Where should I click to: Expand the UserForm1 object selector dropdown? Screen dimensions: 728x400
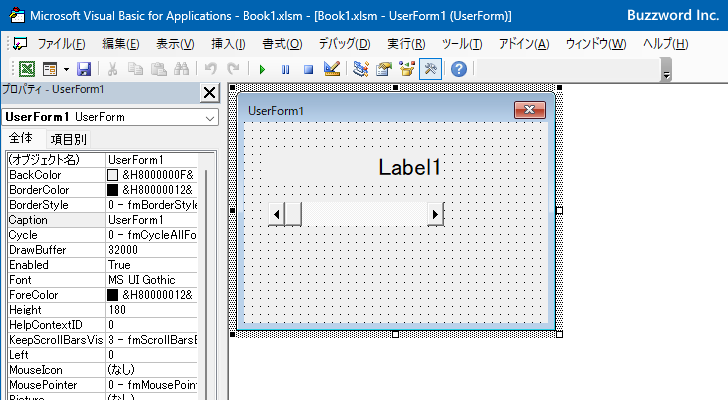pos(209,118)
